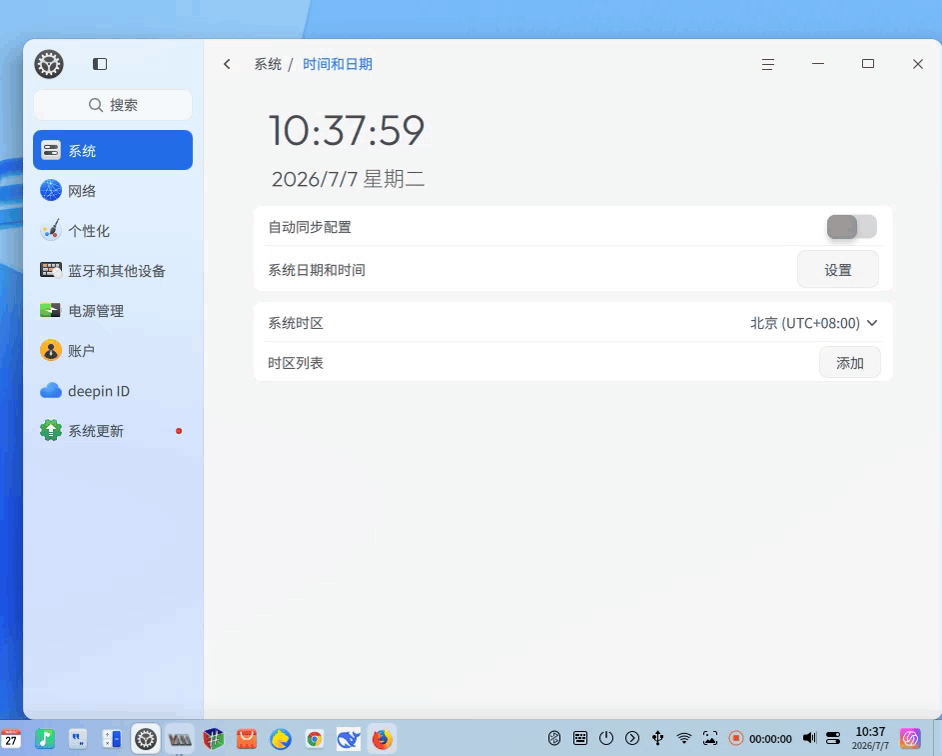
Task: Maximize the Control Center window
Action: (868, 64)
